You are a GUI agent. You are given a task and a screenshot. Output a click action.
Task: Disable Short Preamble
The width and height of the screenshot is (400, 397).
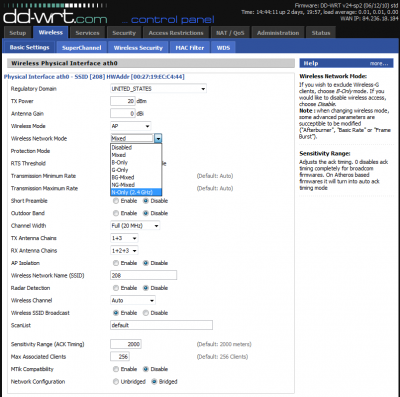click(146, 201)
